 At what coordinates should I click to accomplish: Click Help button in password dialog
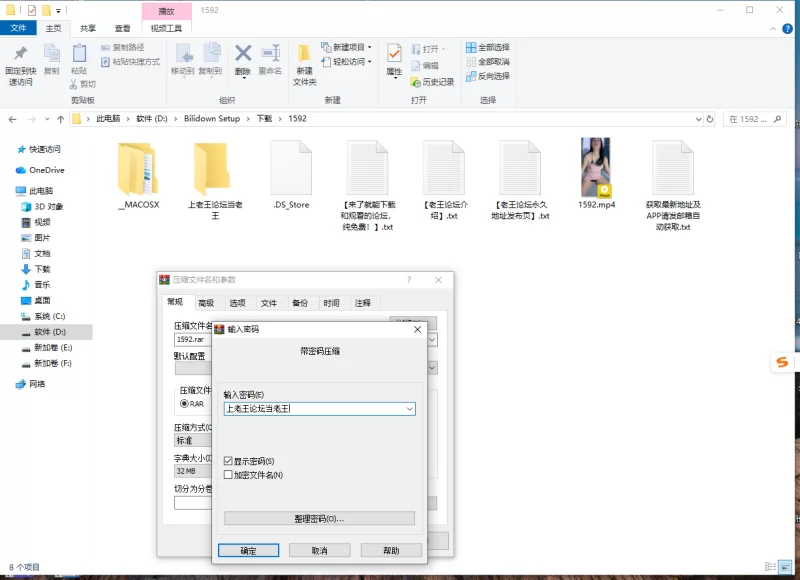[391, 550]
